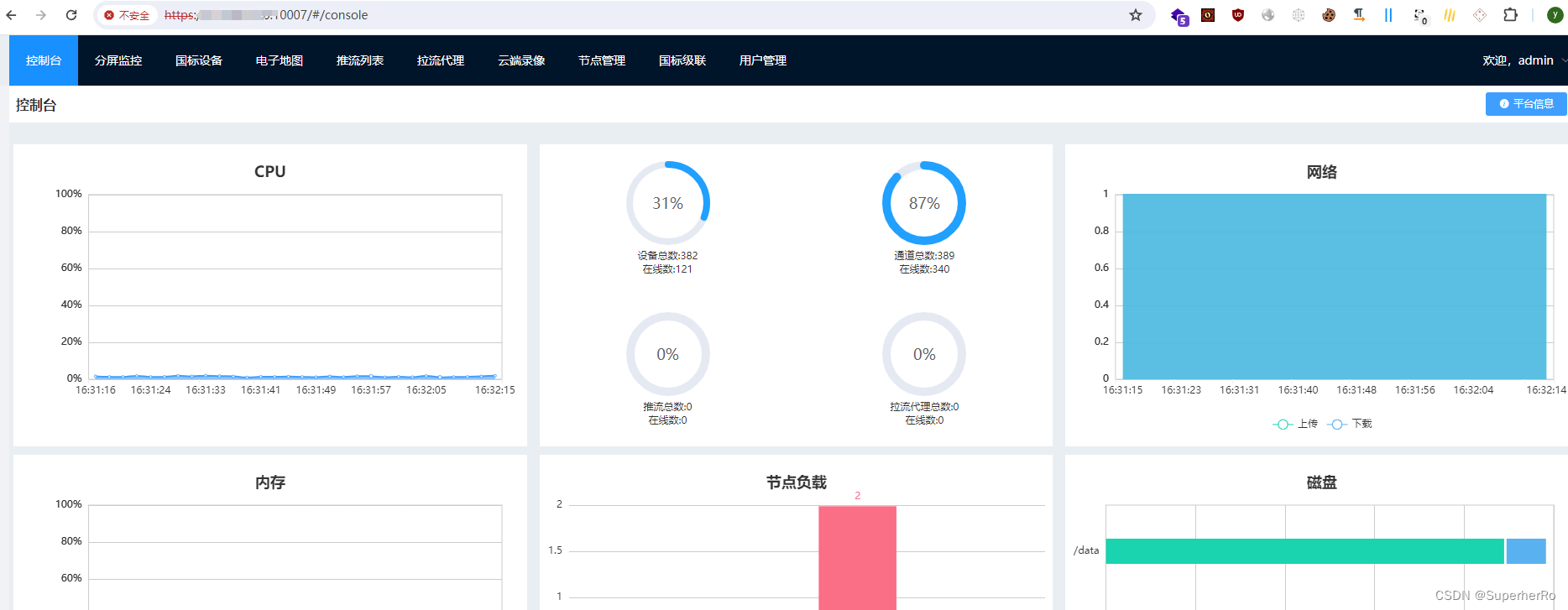
Task: Open the 国标级联 menu item
Action: click(x=682, y=60)
